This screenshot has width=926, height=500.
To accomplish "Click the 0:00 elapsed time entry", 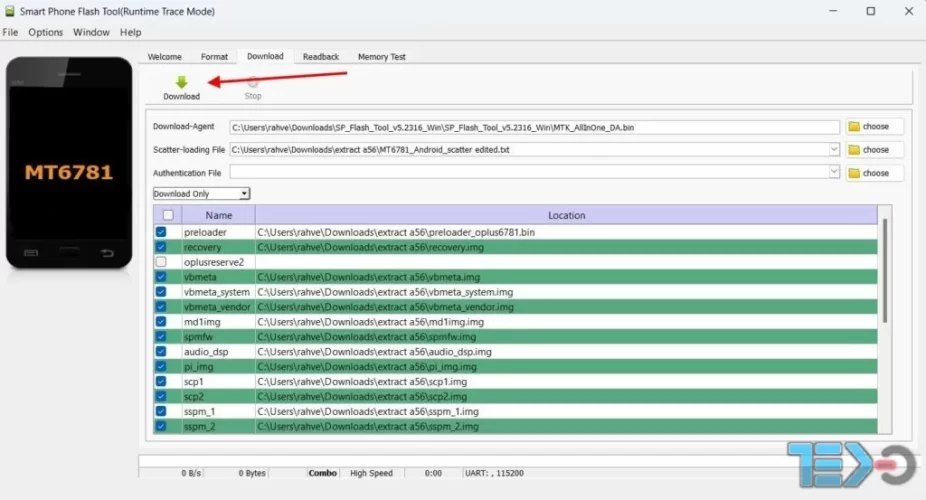I will (433, 473).
